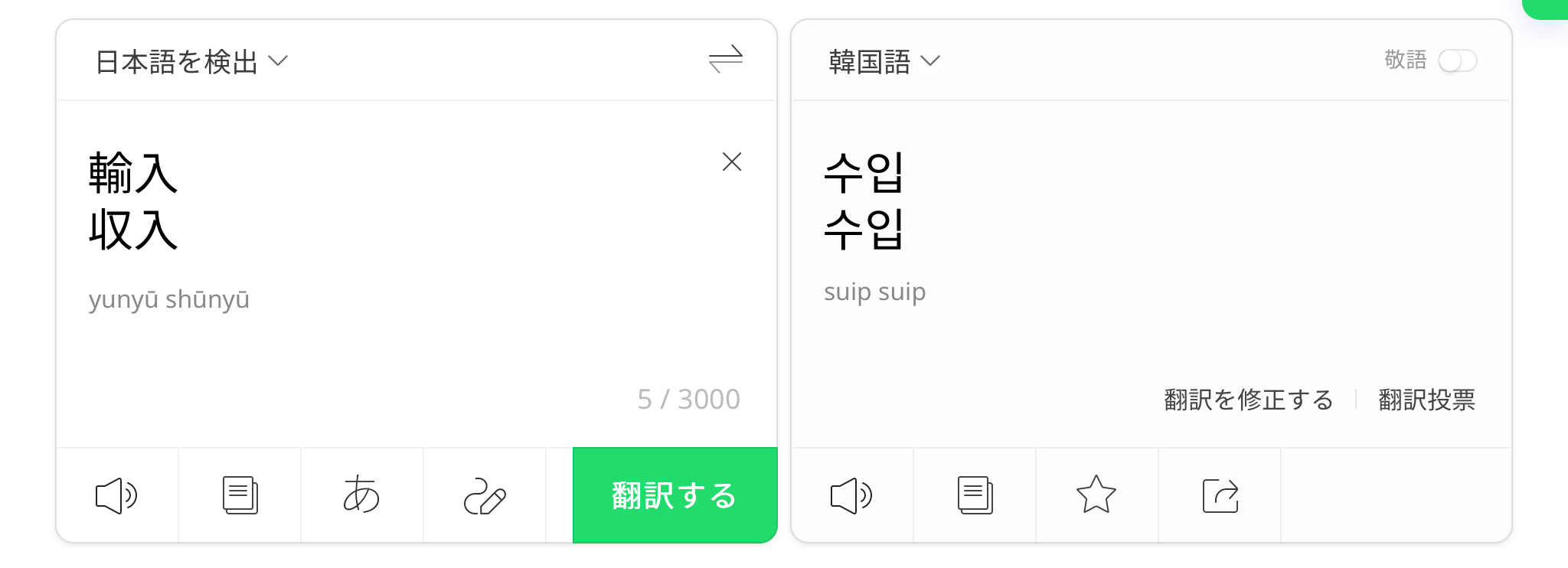Open the 日本語を検出 source language dropdown
The height and width of the screenshot is (568, 1568).
[191, 61]
